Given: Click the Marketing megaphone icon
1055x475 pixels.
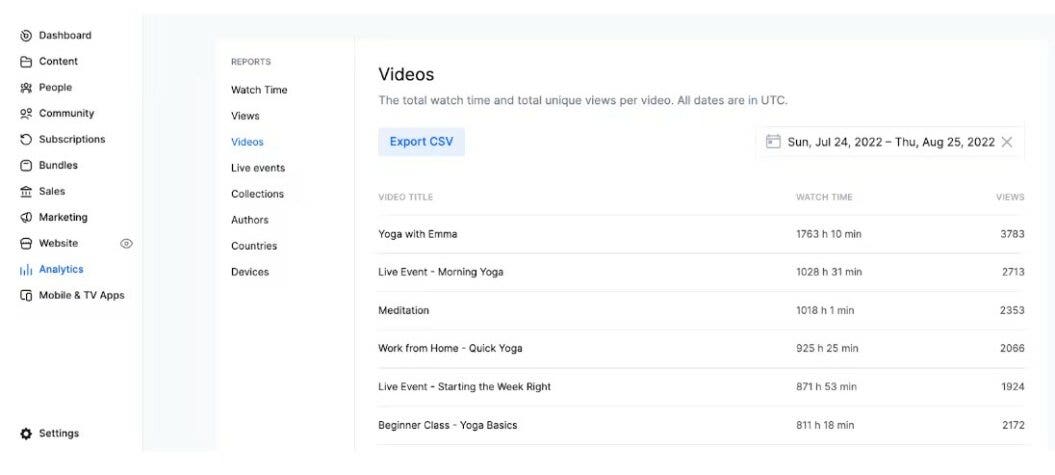Looking at the screenshot, I should [x=26, y=217].
